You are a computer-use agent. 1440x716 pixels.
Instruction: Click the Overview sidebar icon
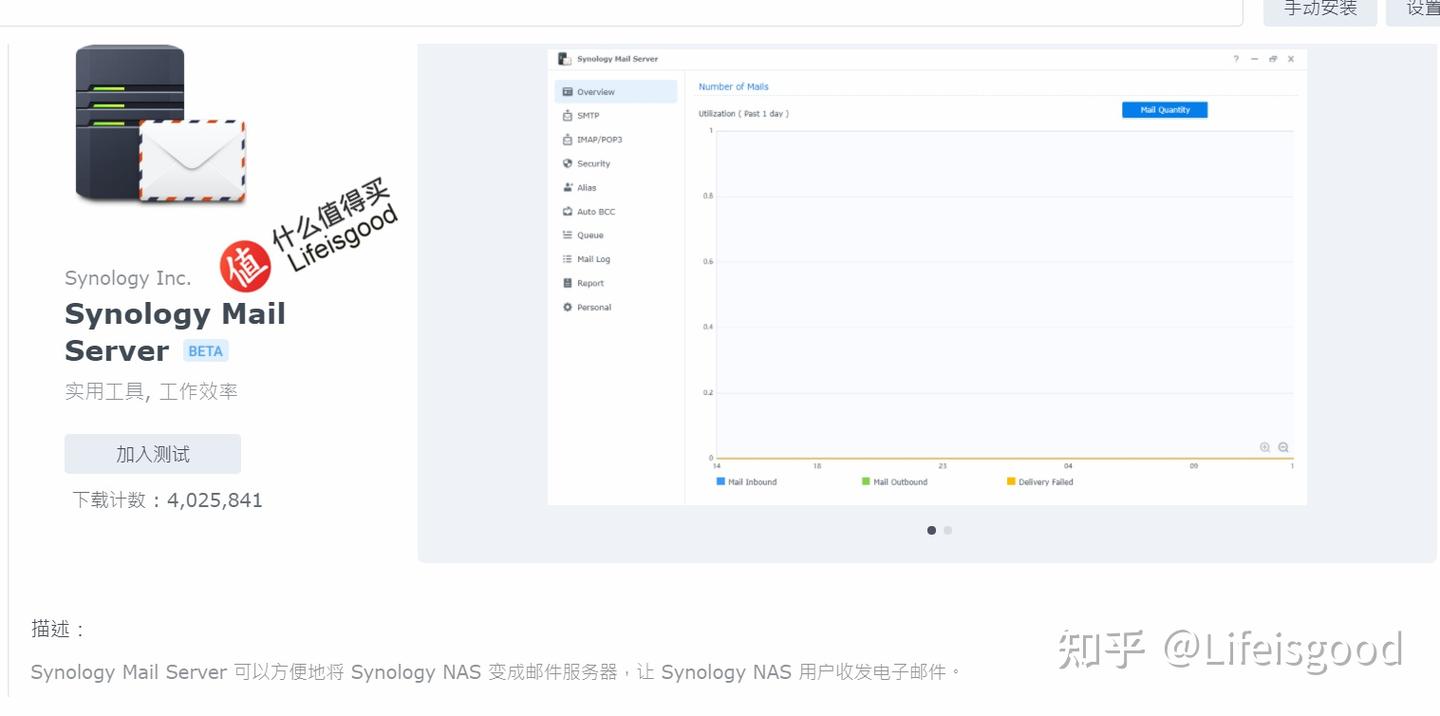pos(567,92)
